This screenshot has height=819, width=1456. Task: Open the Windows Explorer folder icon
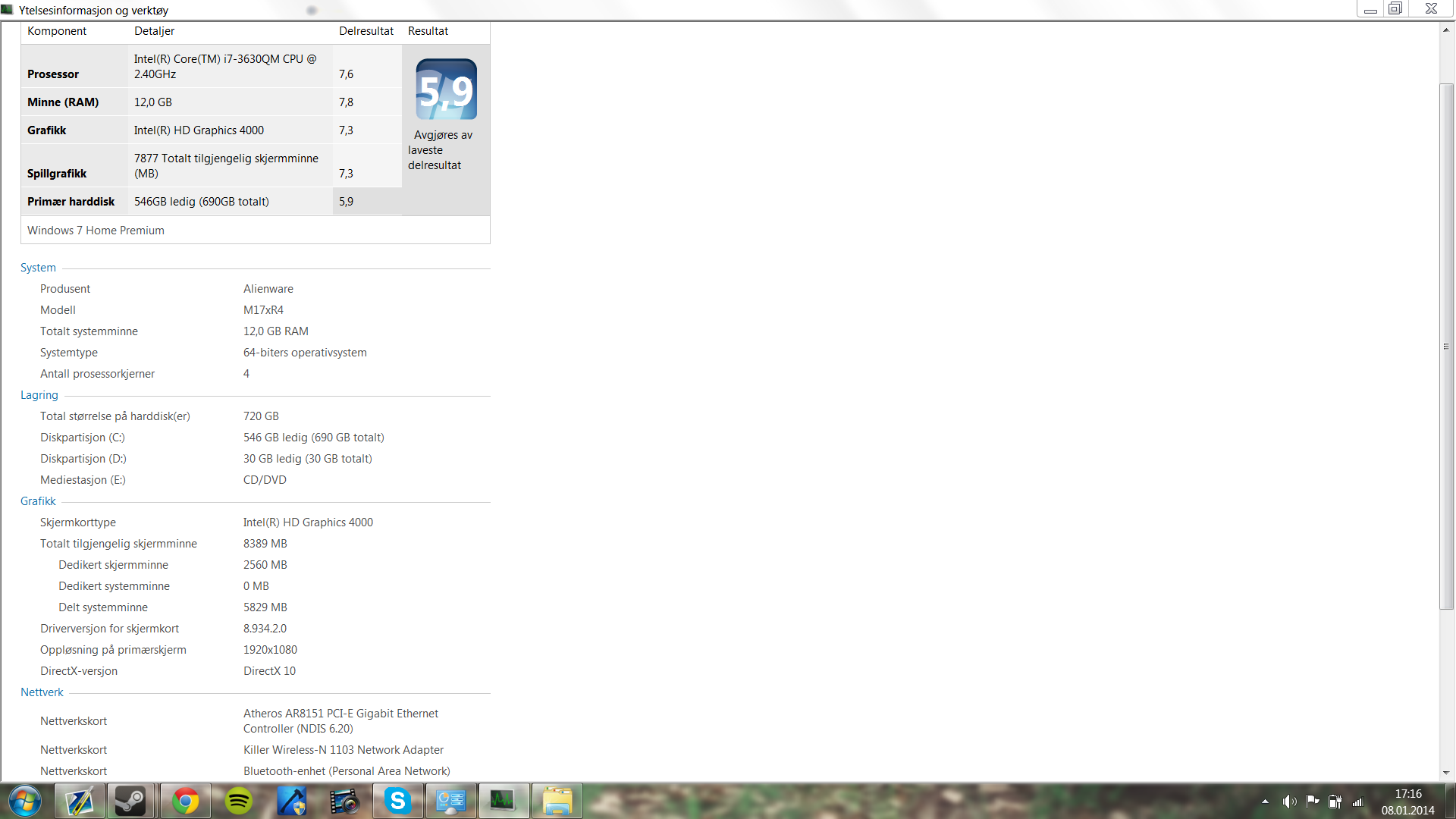pyautogui.click(x=557, y=801)
